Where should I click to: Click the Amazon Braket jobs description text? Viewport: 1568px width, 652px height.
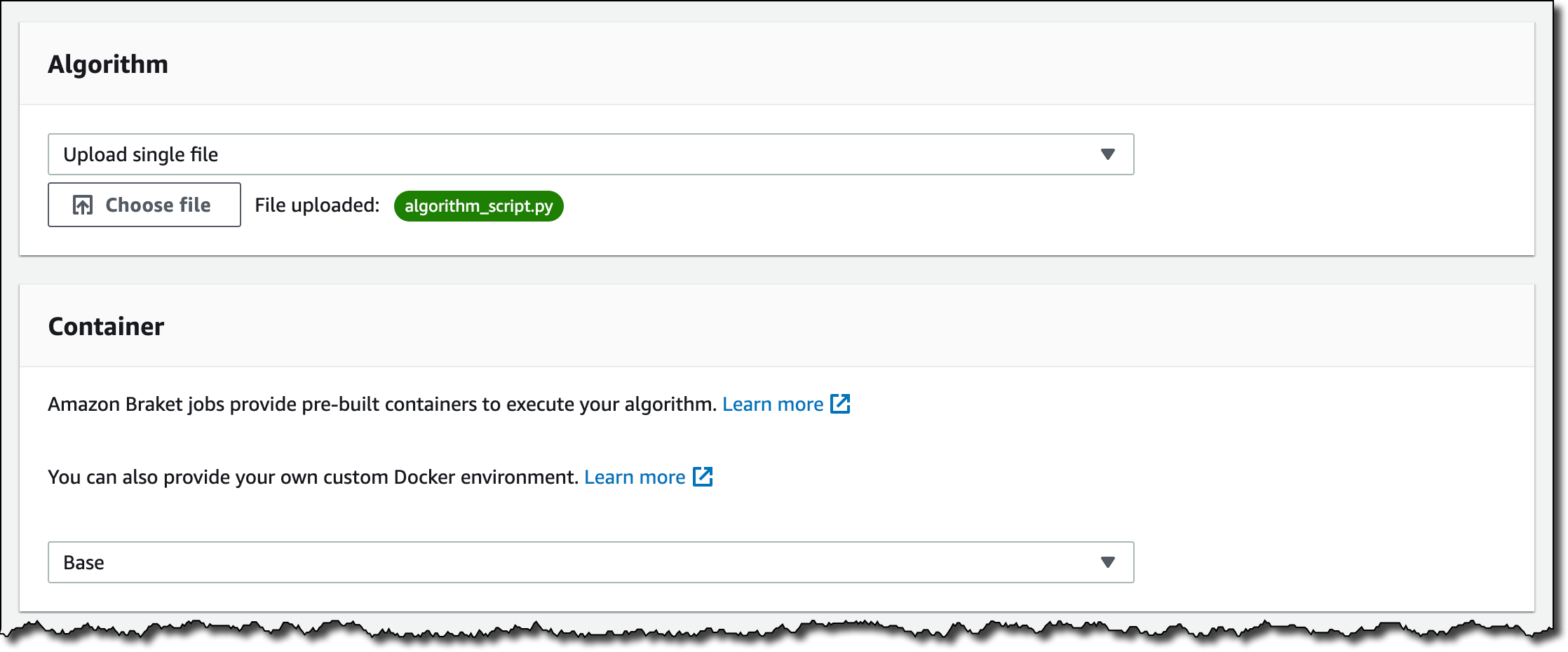click(x=381, y=405)
